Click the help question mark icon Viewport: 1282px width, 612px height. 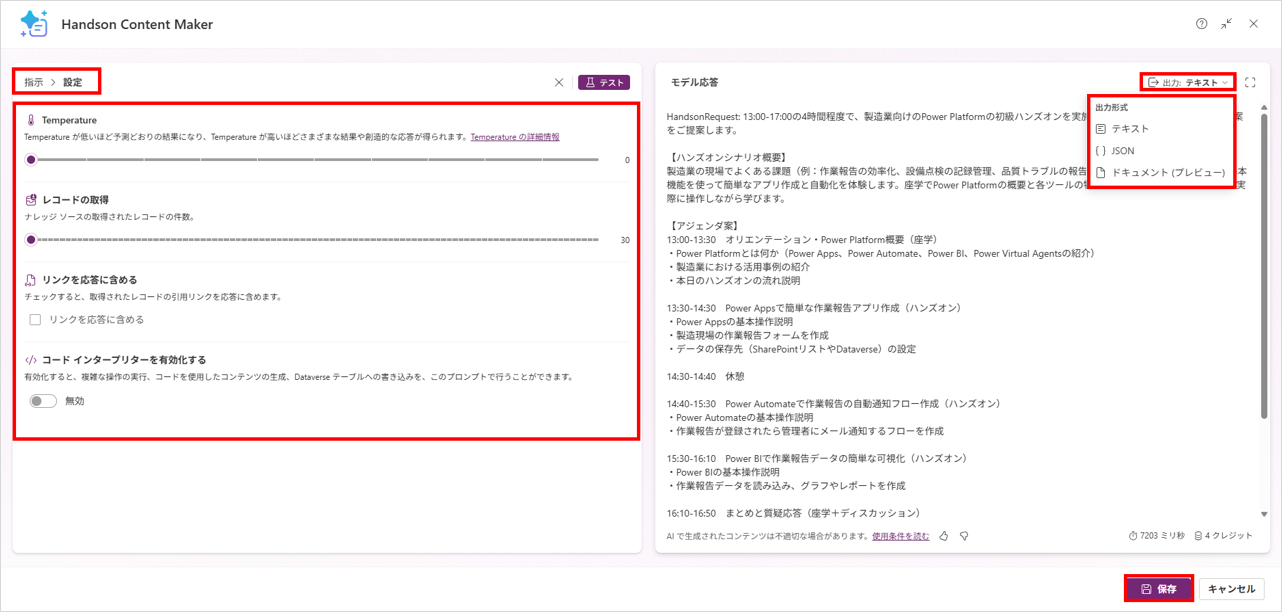click(x=1201, y=24)
